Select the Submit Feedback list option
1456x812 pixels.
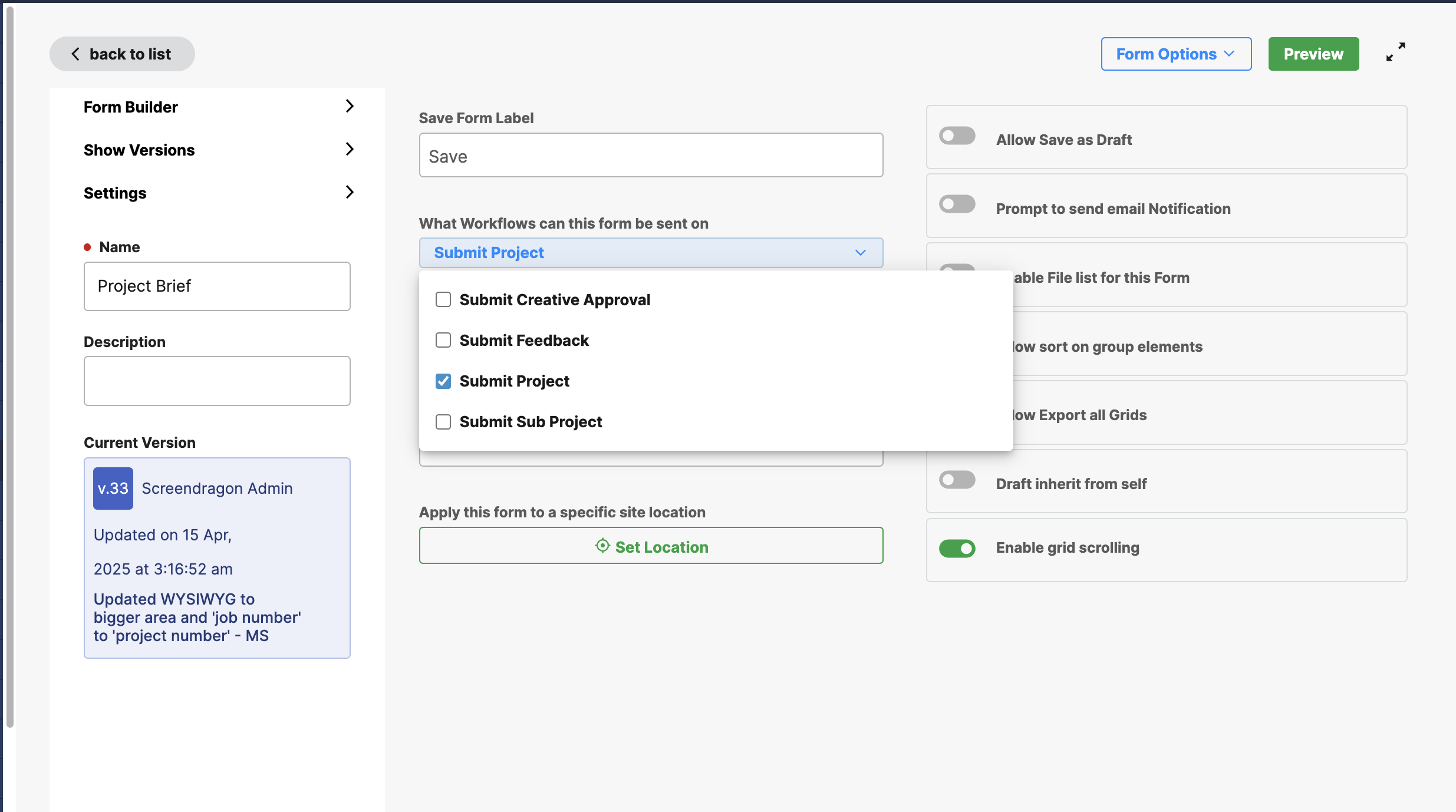click(523, 341)
